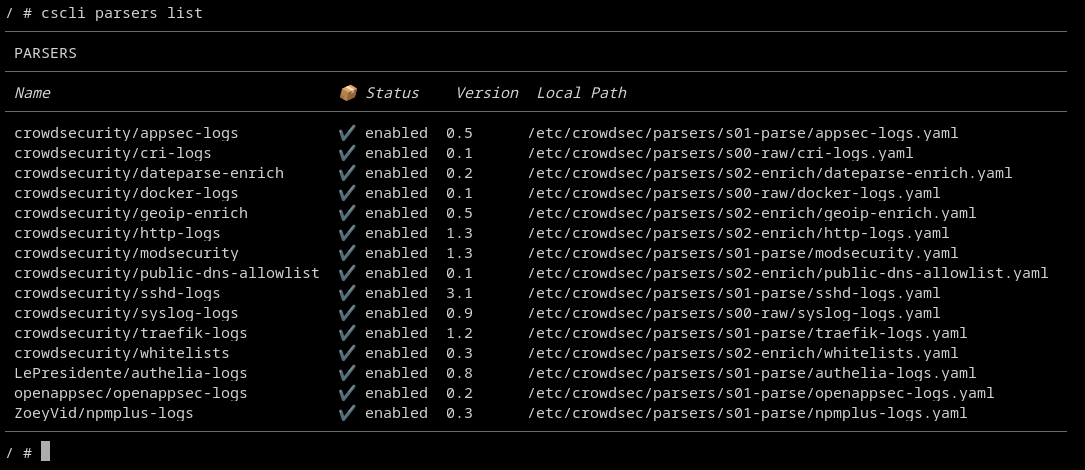Screen dimensions: 1085x470
Task: Click the checkmark for crowdsecurity/modsecurity
Action: 347,253
